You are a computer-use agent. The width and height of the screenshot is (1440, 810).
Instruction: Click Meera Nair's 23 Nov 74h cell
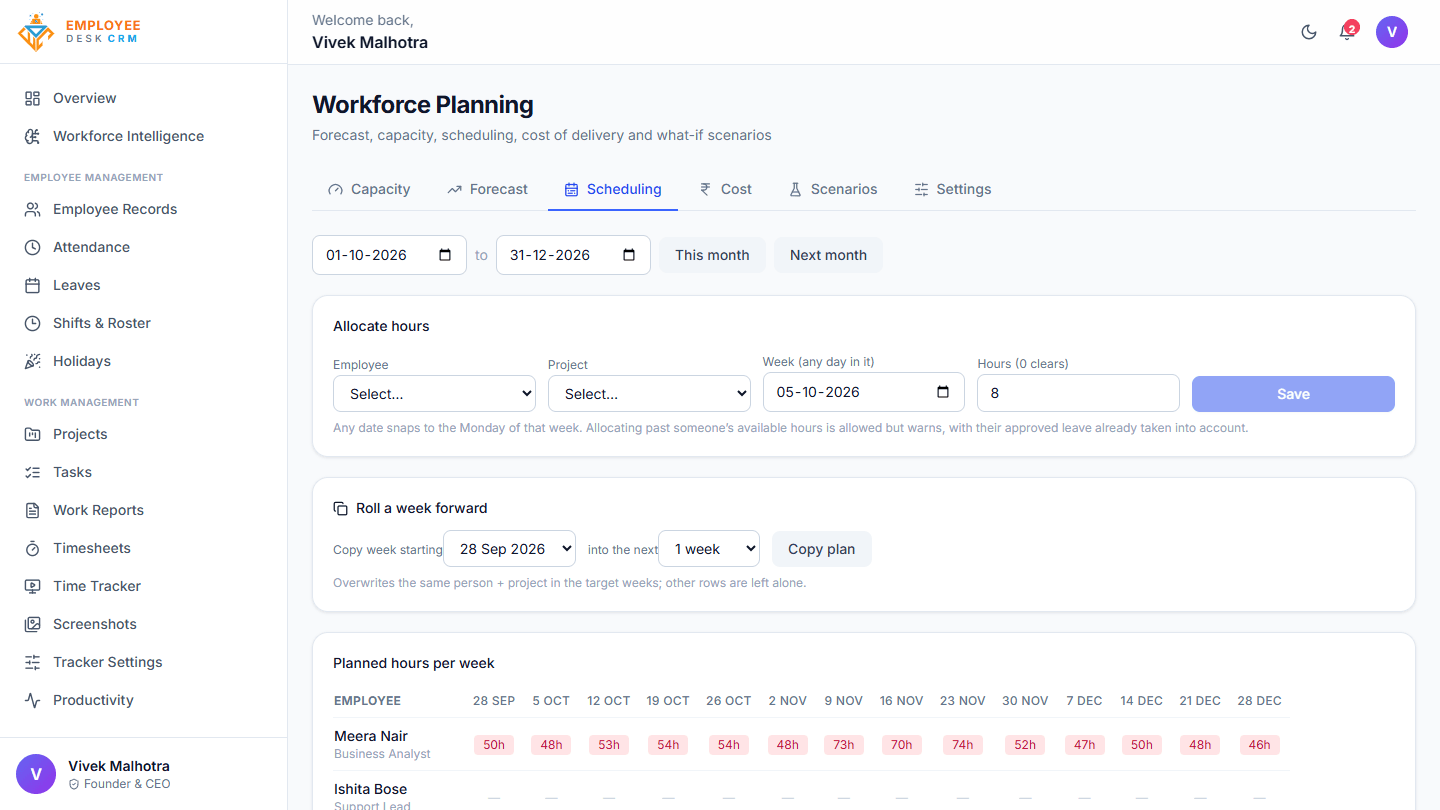click(963, 745)
